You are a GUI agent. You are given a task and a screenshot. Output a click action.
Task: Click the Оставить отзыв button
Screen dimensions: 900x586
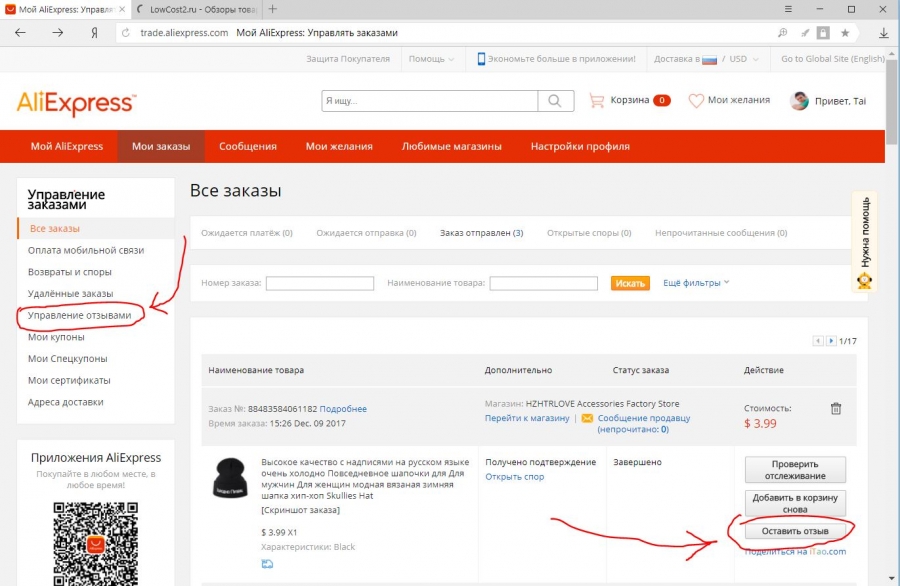click(795, 531)
